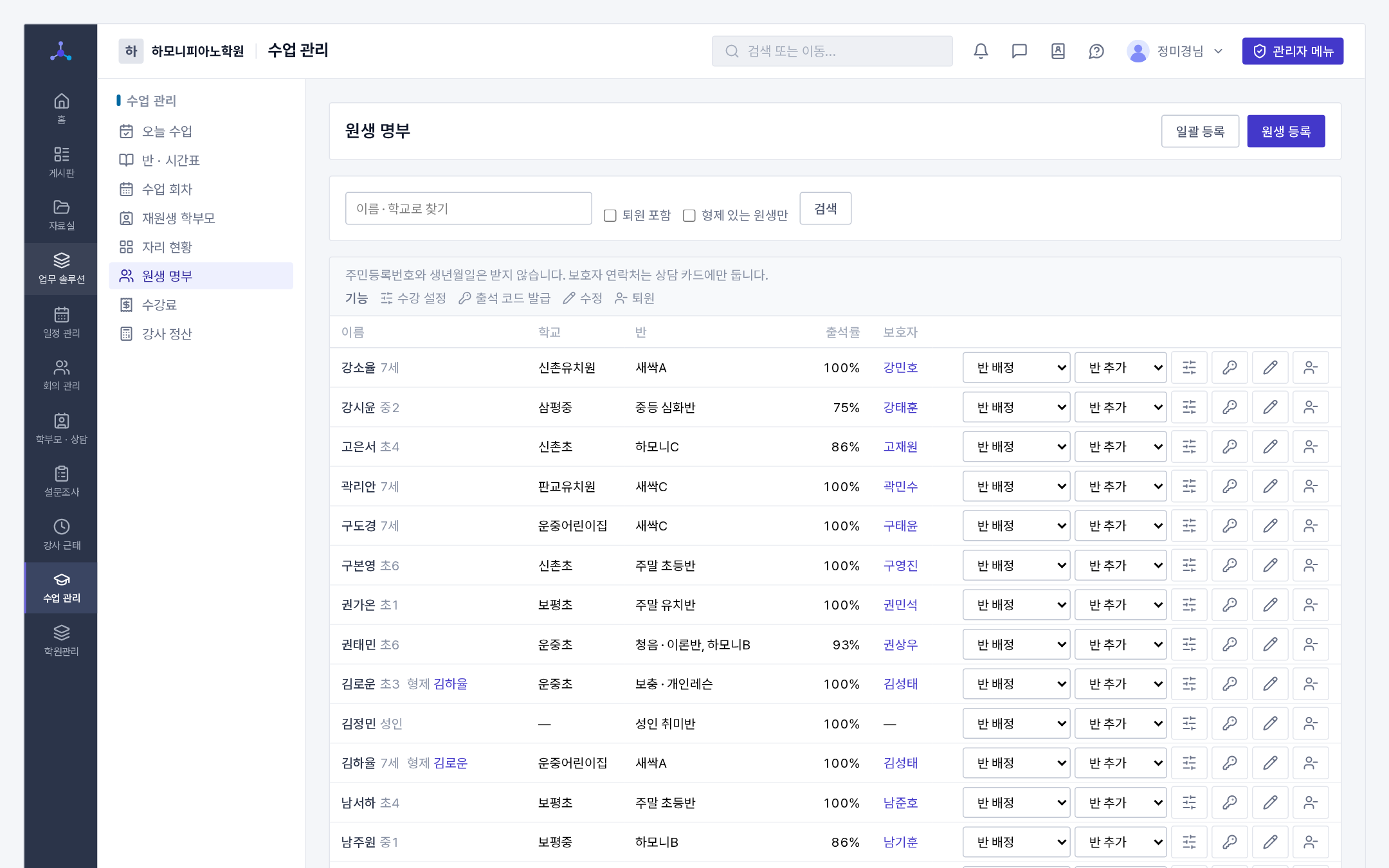1389x868 pixels.
Task: Go to 홈 in the left rail
Action: click(61, 109)
